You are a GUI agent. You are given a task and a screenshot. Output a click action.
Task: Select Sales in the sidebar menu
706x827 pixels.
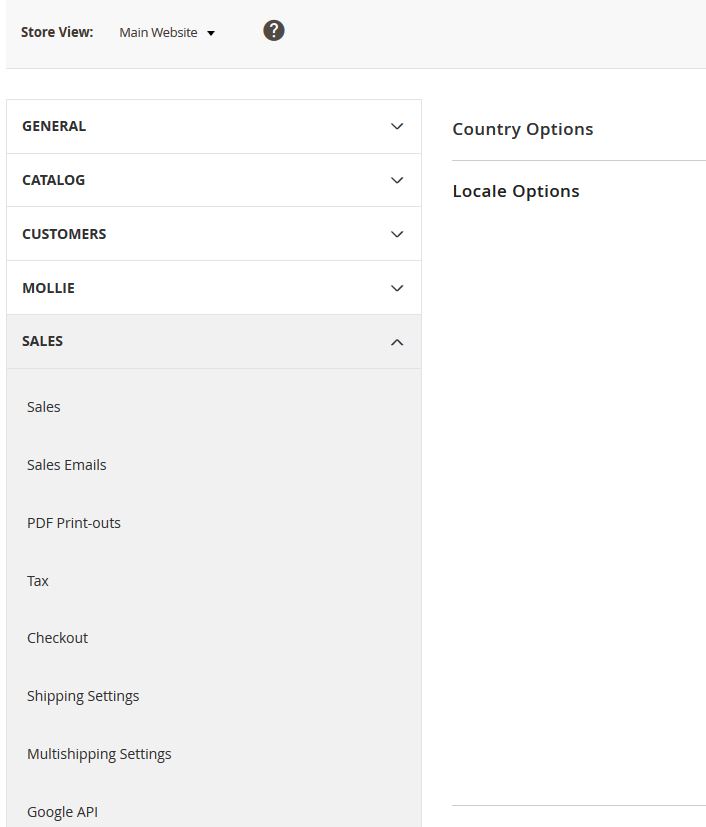43,406
